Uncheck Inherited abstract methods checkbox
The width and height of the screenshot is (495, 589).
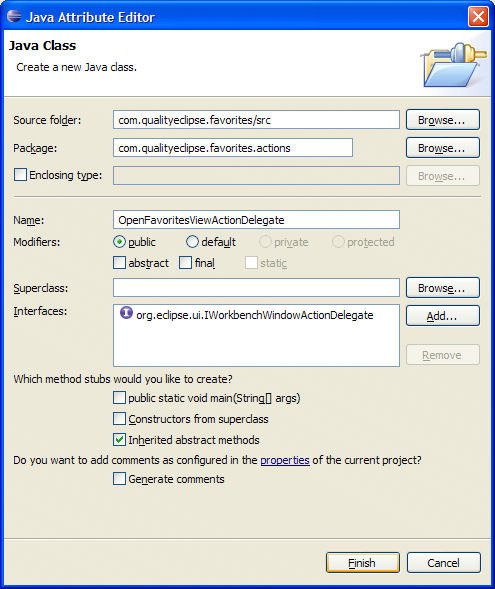click(x=119, y=439)
